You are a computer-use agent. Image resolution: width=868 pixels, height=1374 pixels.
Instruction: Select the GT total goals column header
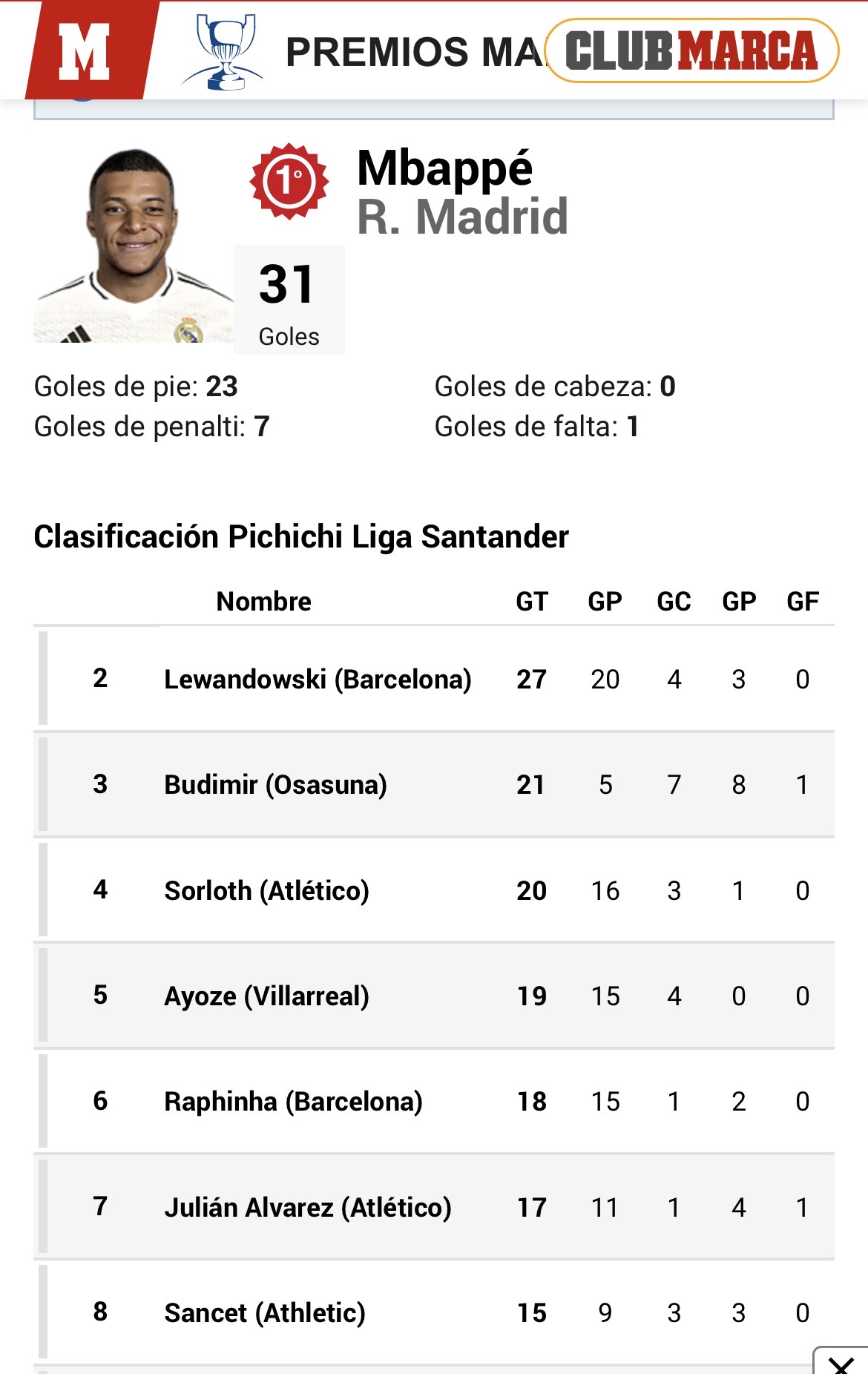pyautogui.click(x=531, y=601)
